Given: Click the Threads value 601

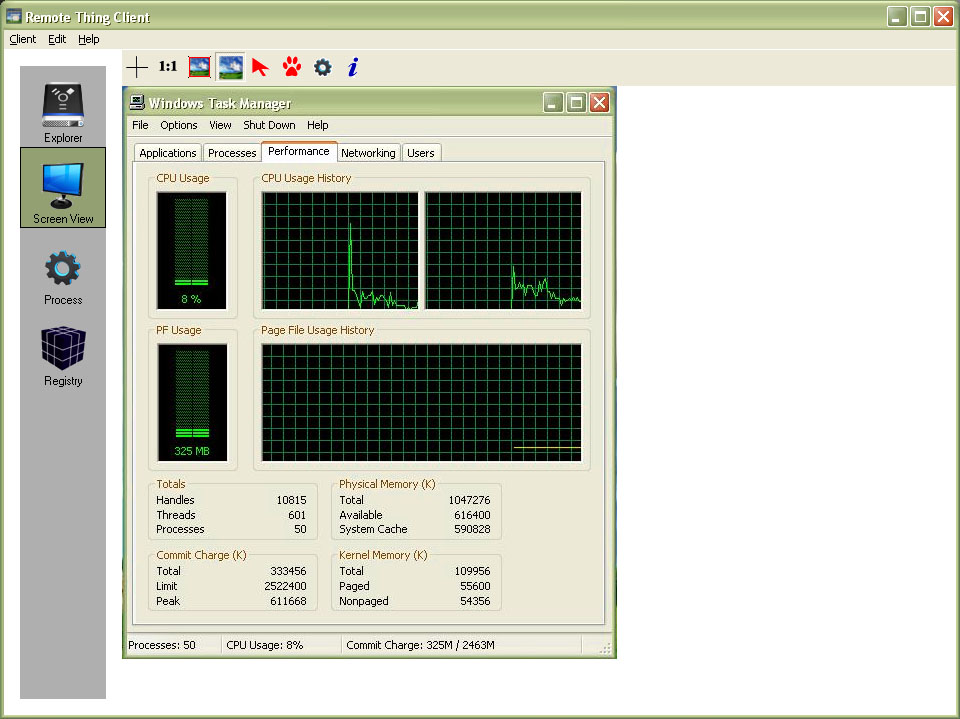Looking at the screenshot, I should 297,515.
